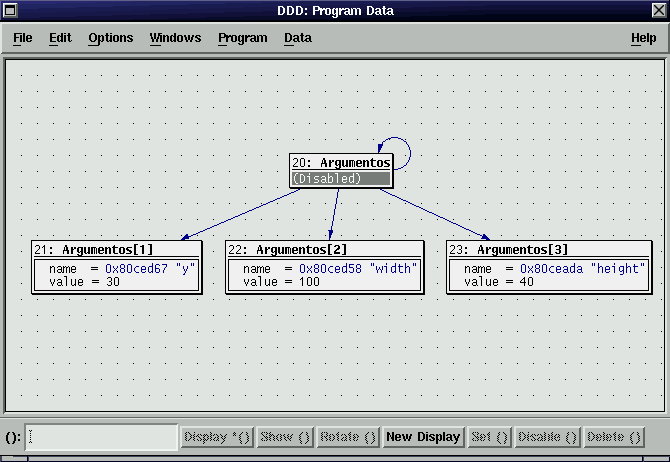Click the argument input field
Image resolution: width=670 pixels, height=462 pixels.
click(102, 437)
